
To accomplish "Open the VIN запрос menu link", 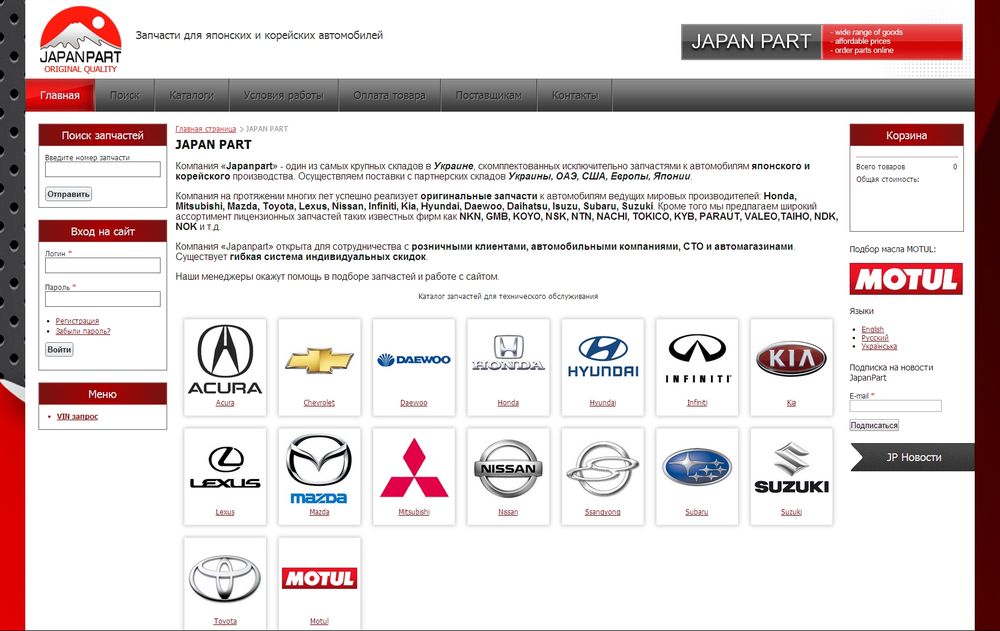I will [x=77, y=416].
